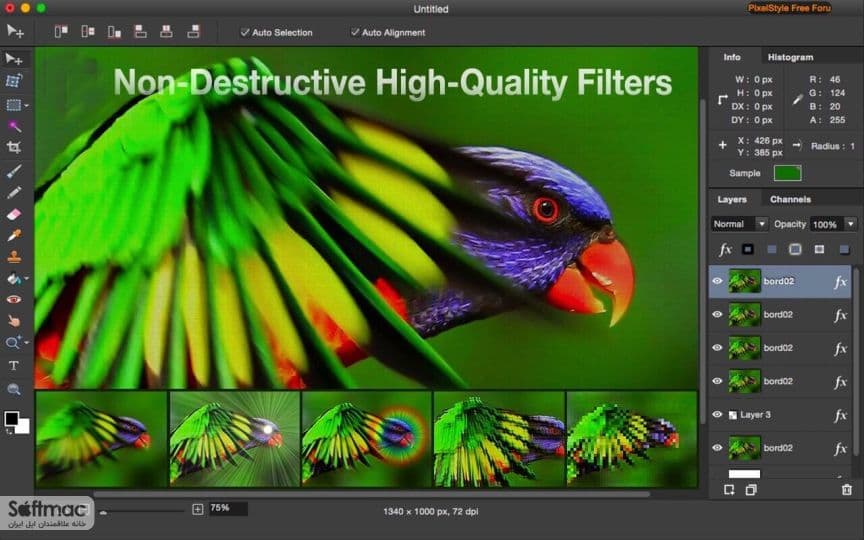
Task: Expand the Paint Bucket tool's dropdown arrow
Action: 26,279
